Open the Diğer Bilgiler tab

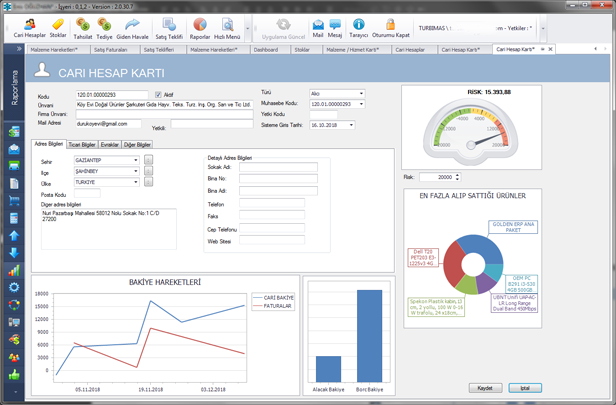[x=137, y=145]
